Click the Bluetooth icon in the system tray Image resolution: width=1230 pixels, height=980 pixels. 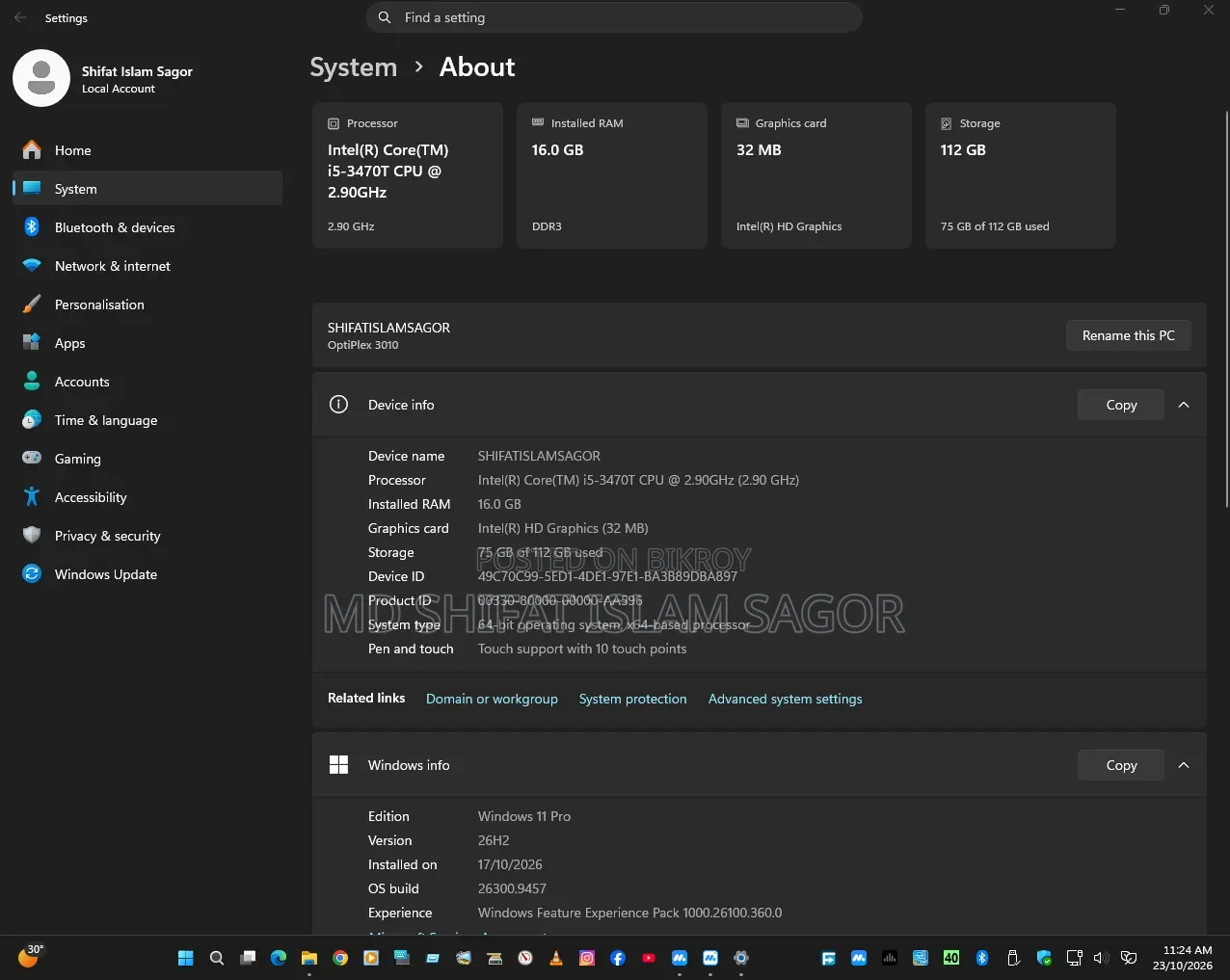click(x=982, y=958)
